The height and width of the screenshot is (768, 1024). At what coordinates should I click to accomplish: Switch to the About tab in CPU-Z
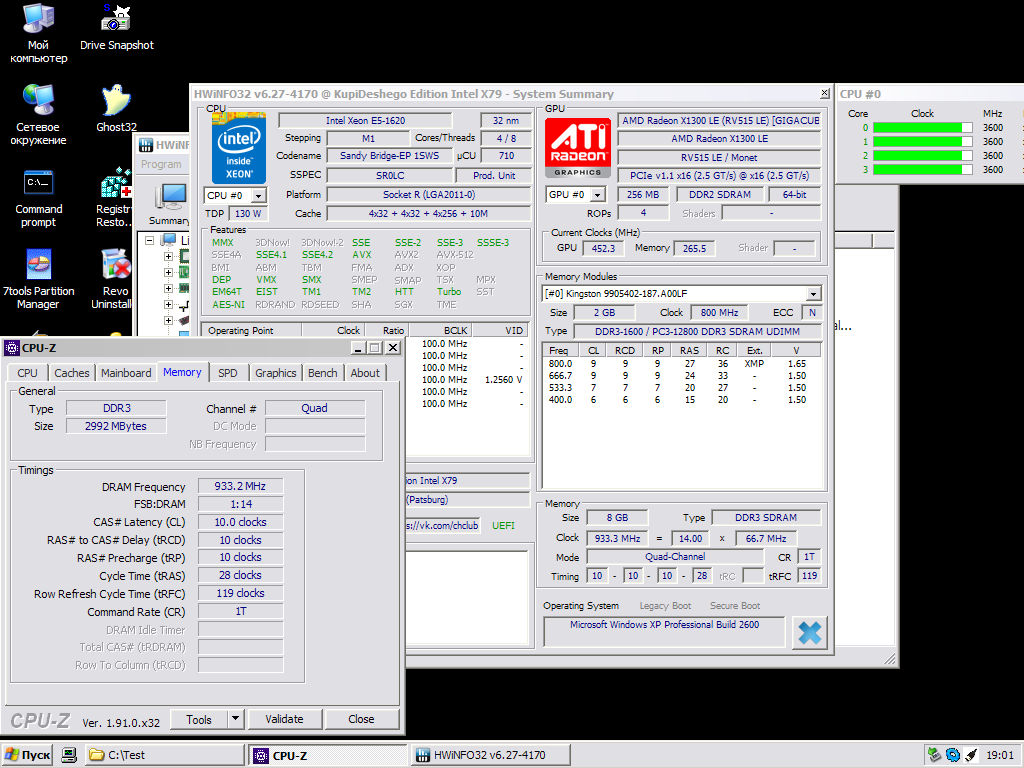pos(365,373)
